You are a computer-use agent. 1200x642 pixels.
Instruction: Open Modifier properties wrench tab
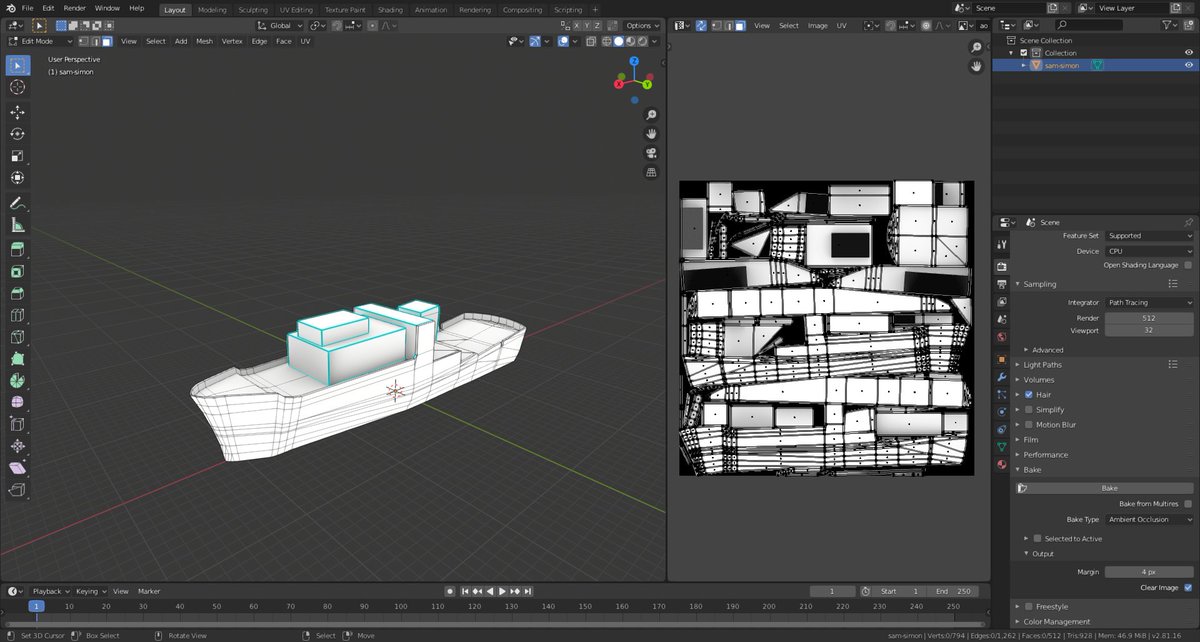1001,377
